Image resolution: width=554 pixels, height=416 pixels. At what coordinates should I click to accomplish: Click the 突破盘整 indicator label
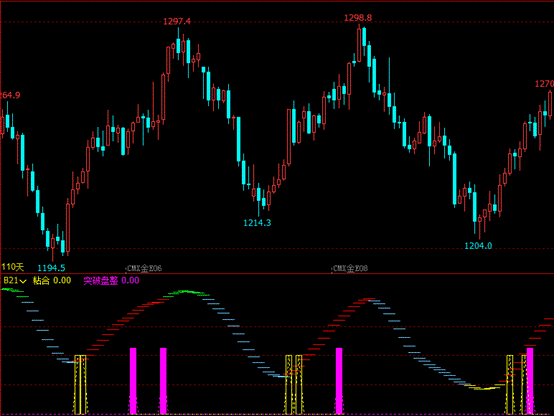[101, 281]
